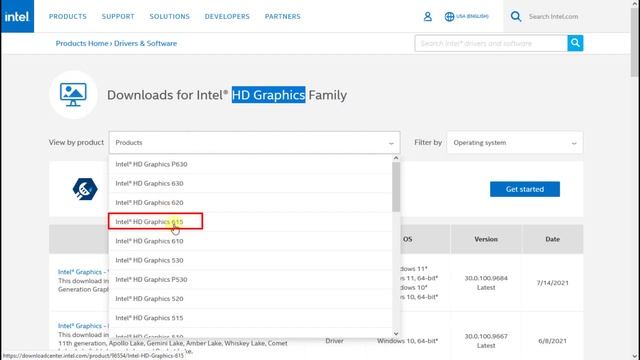Open the Operating system filter dropdown

click(x=515, y=142)
